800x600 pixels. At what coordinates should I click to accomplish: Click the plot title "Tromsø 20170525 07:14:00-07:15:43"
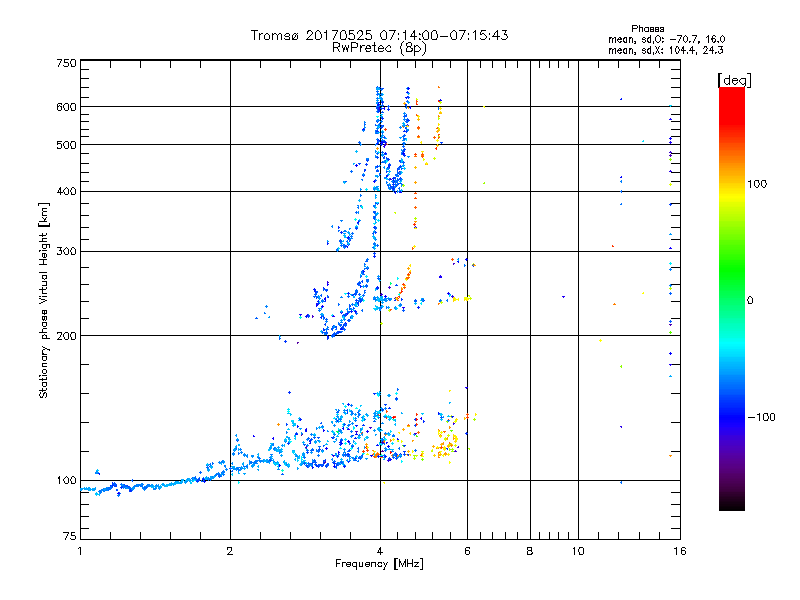(379, 35)
